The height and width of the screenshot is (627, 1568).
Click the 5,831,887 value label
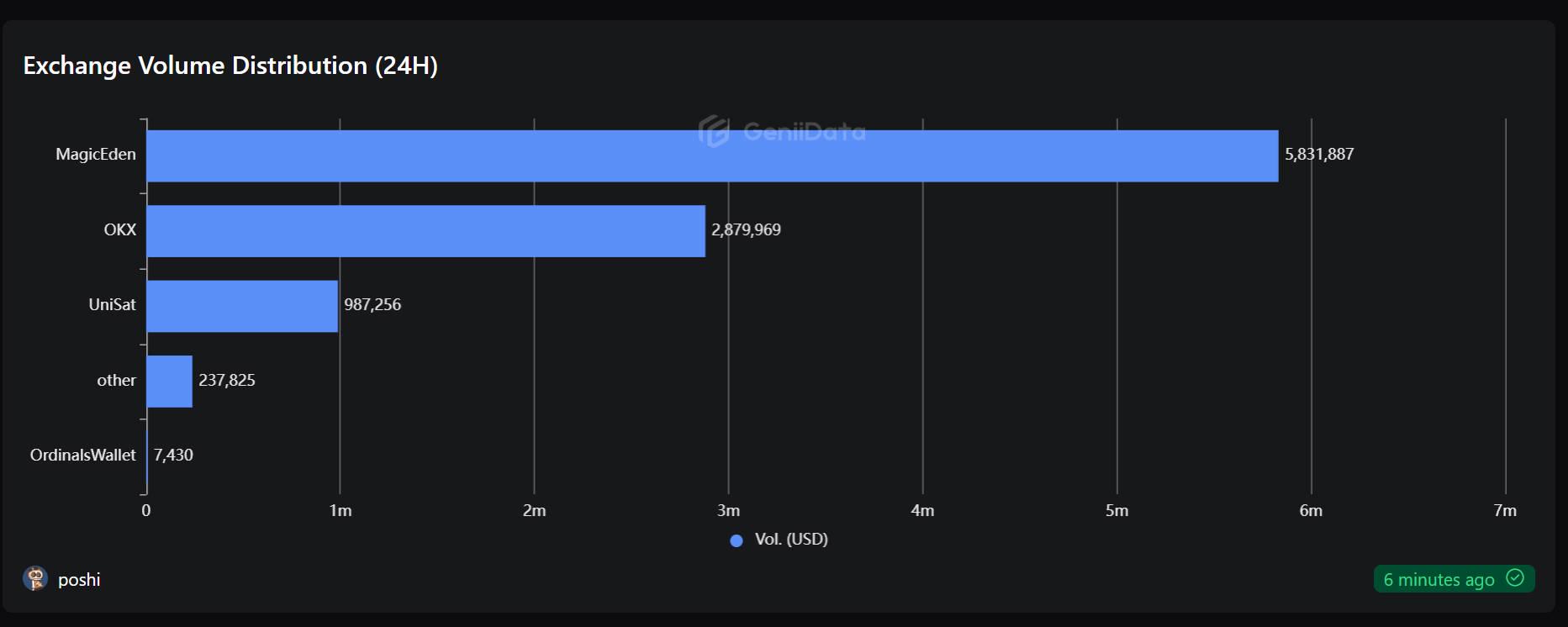pos(1319,154)
